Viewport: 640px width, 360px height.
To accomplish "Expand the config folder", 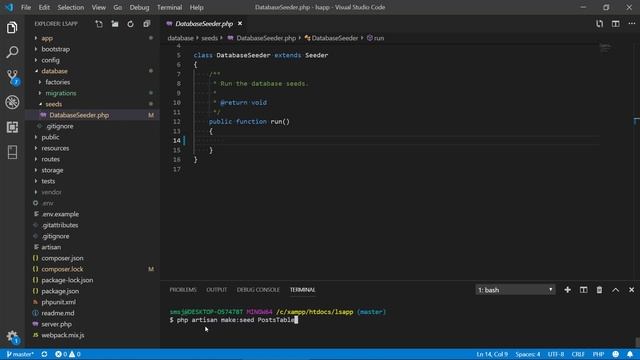I will [x=93, y=60].
